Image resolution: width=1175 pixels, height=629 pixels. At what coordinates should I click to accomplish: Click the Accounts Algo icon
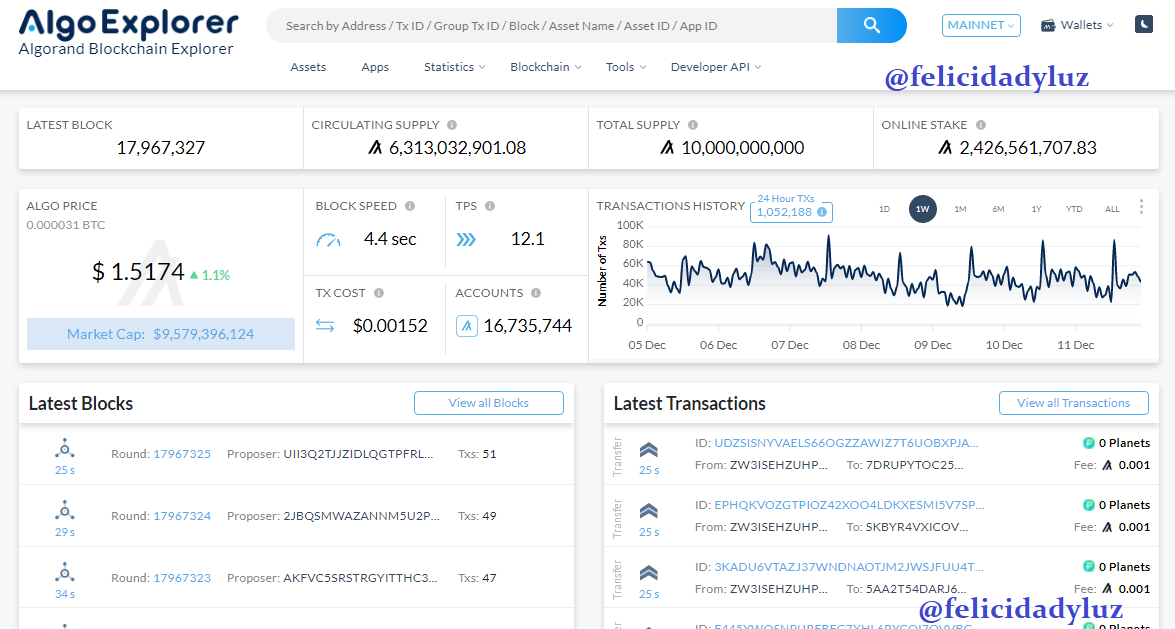[467, 326]
